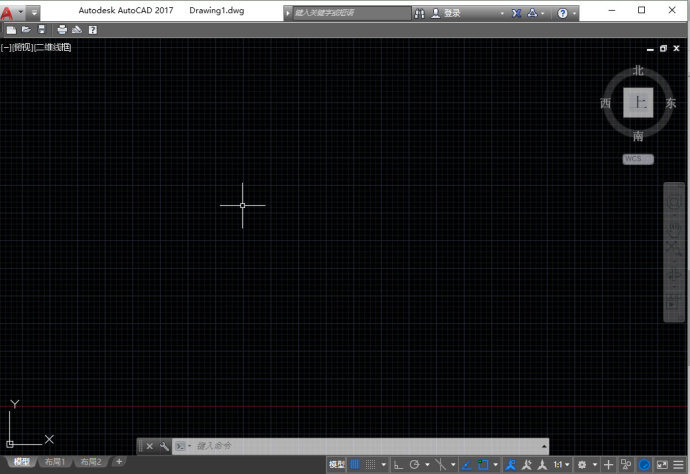
Task: Toggle snap mode dotted grid icon
Action: (371, 464)
